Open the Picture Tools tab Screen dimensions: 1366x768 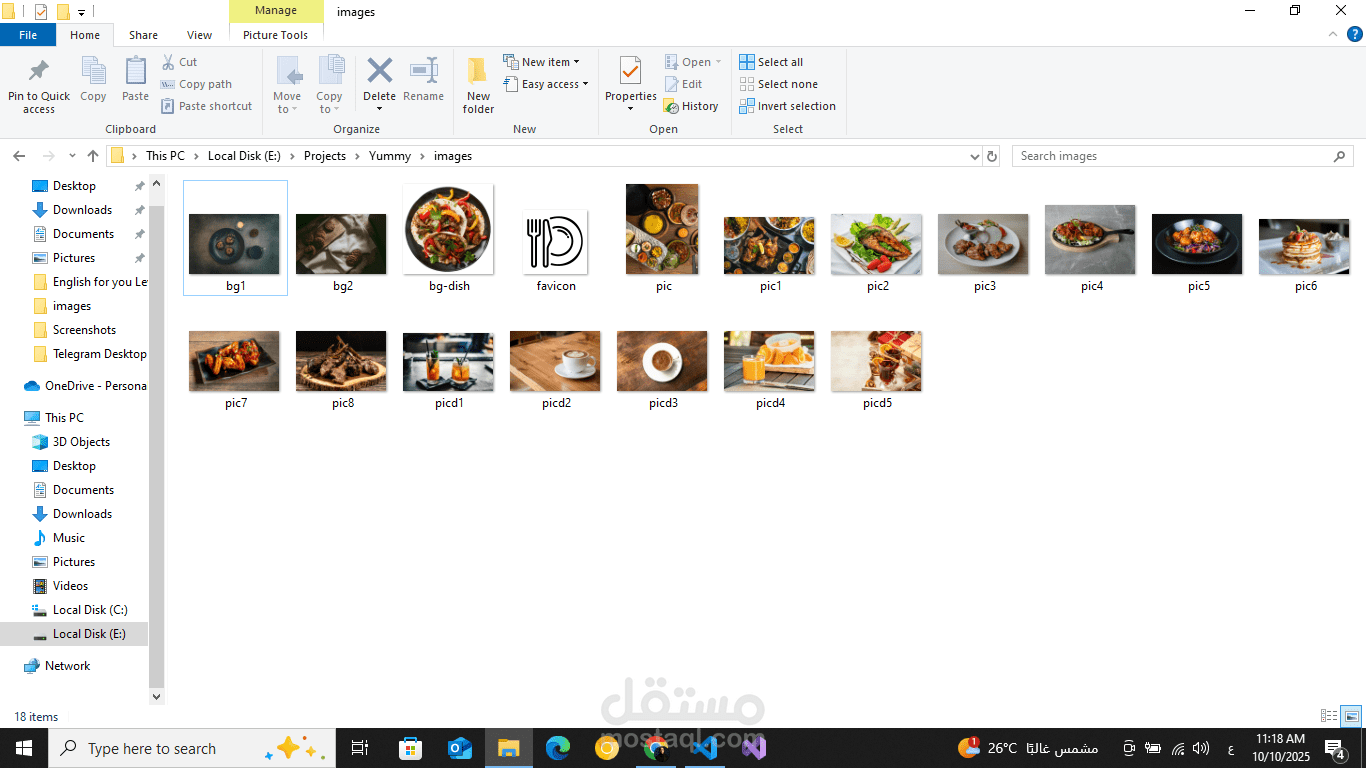(x=275, y=35)
